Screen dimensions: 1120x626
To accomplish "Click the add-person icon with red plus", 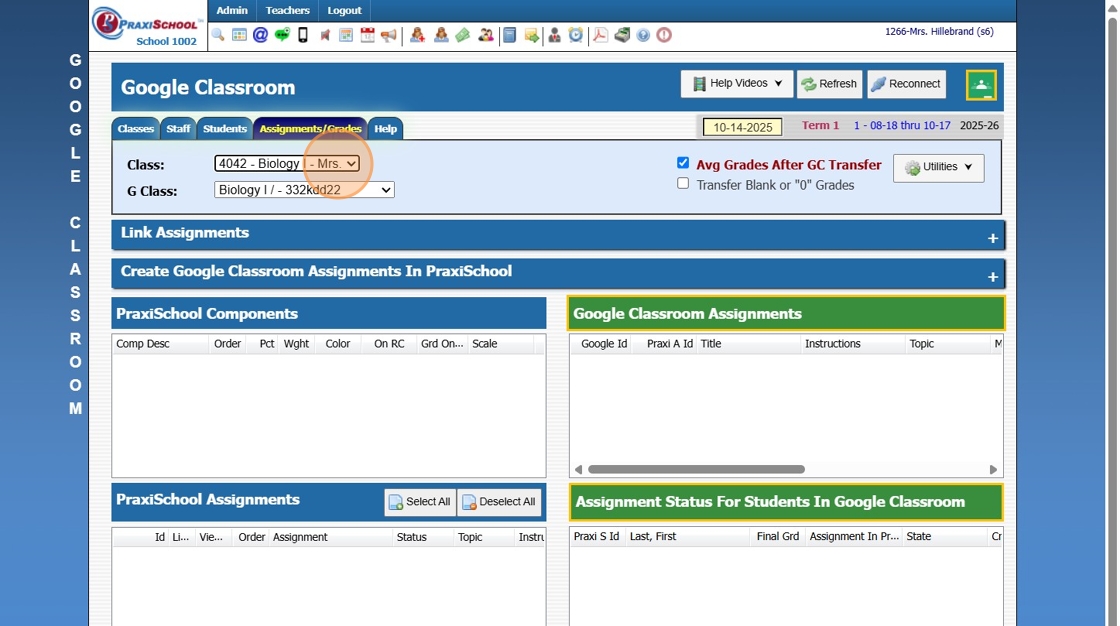I will (x=418, y=35).
